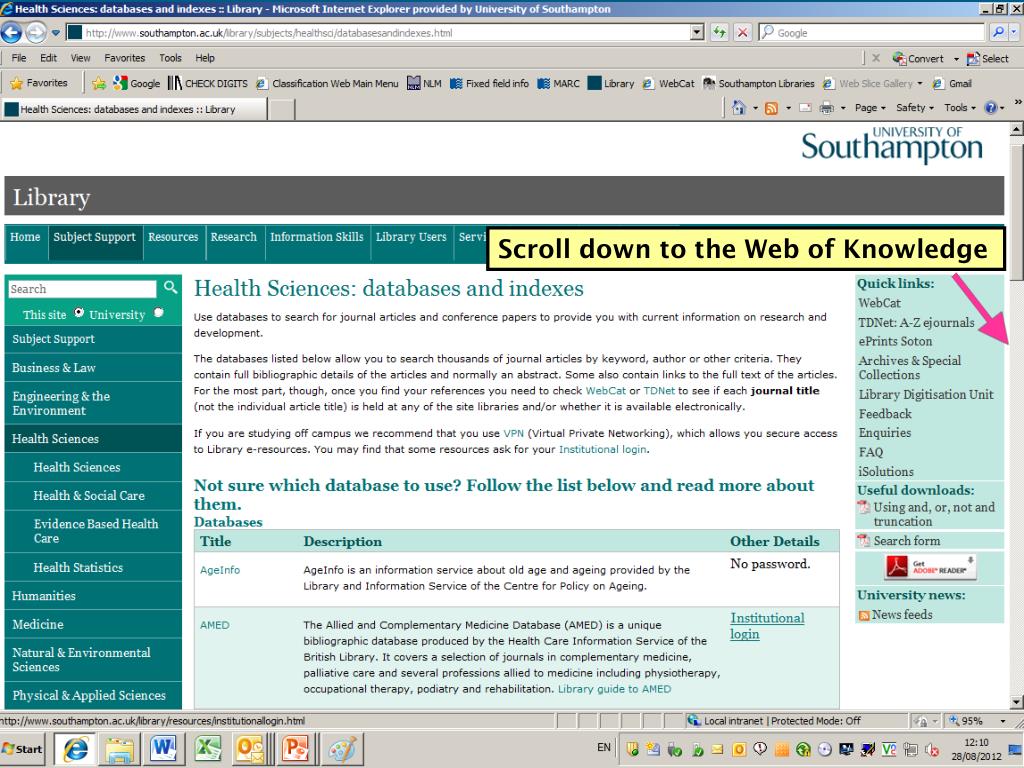Click the Google search magnifier icon
Image resolution: width=1024 pixels, height=768 pixels.
[x=999, y=32]
